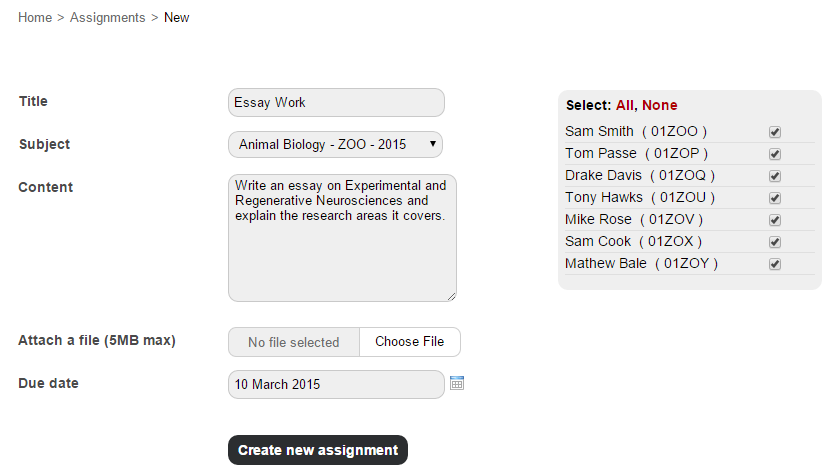The width and height of the screenshot is (830, 473).
Task: Toggle Tony Hawks student checkbox
Action: coord(775,198)
